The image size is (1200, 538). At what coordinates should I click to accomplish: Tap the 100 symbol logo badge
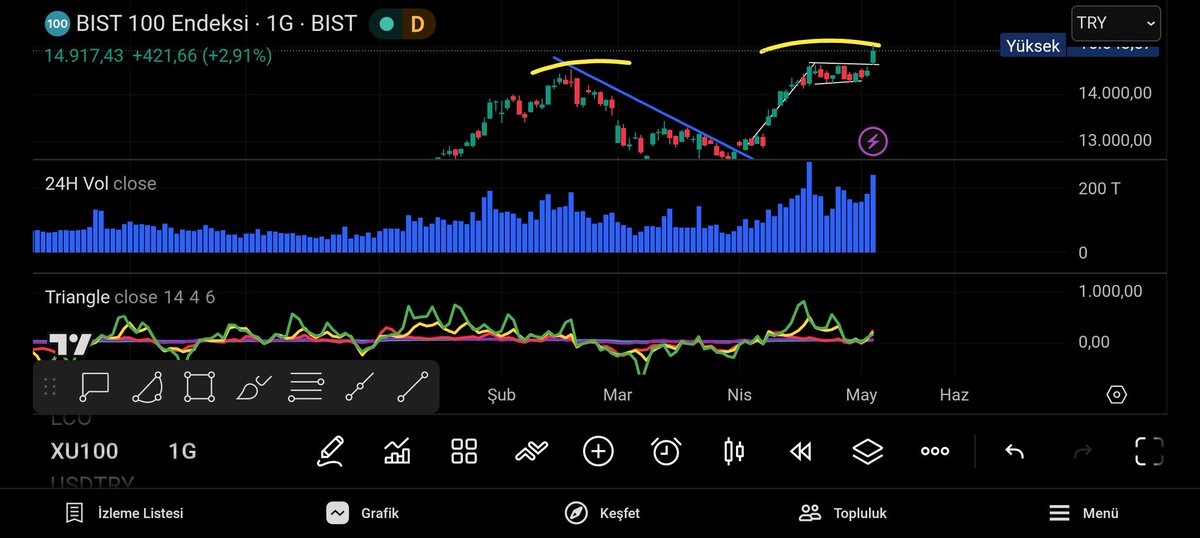coord(58,23)
